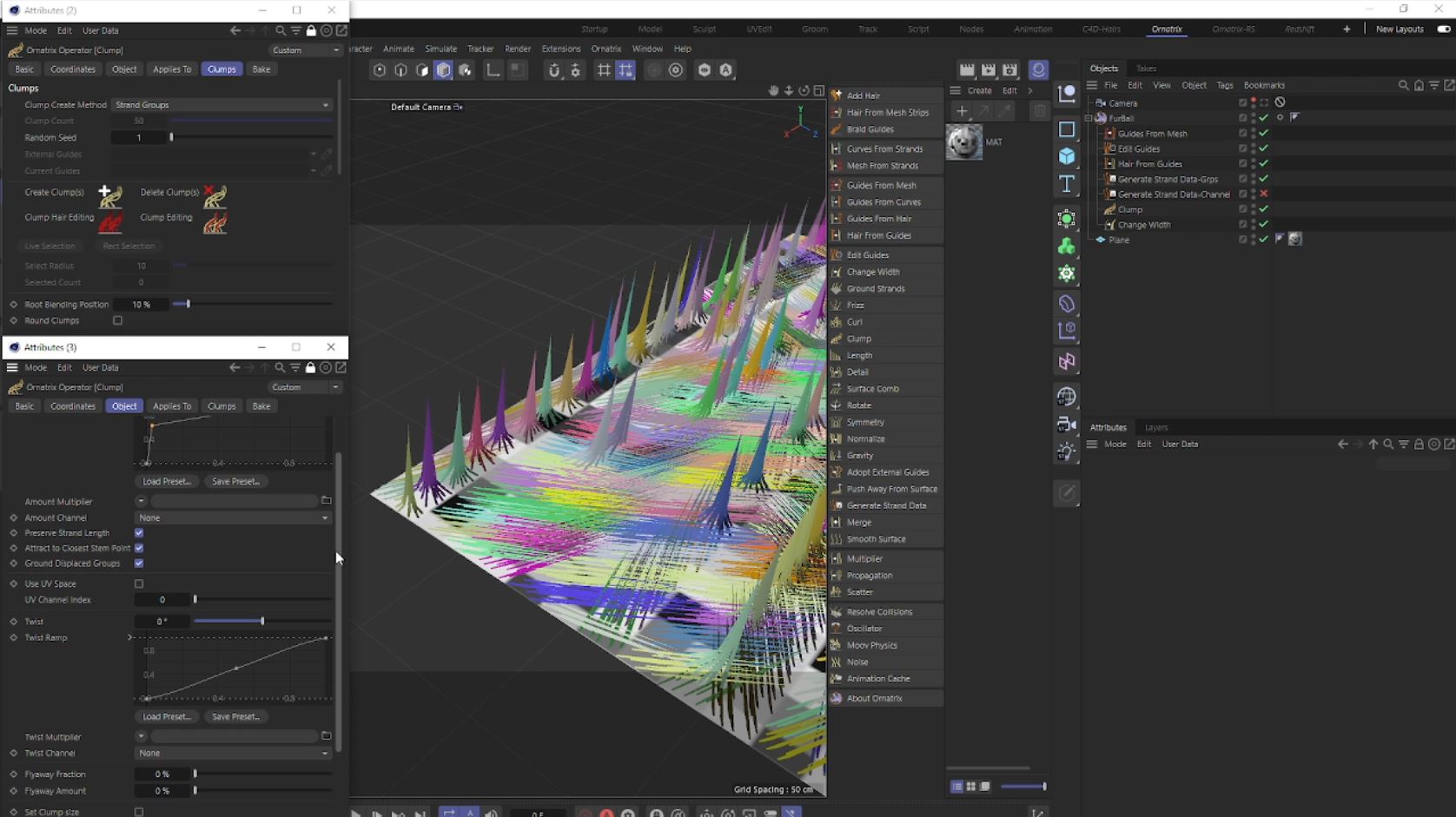The image size is (1456, 817).
Task: Select the Clump Hair Editing tool icon
Action: click(x=110, y=222)
